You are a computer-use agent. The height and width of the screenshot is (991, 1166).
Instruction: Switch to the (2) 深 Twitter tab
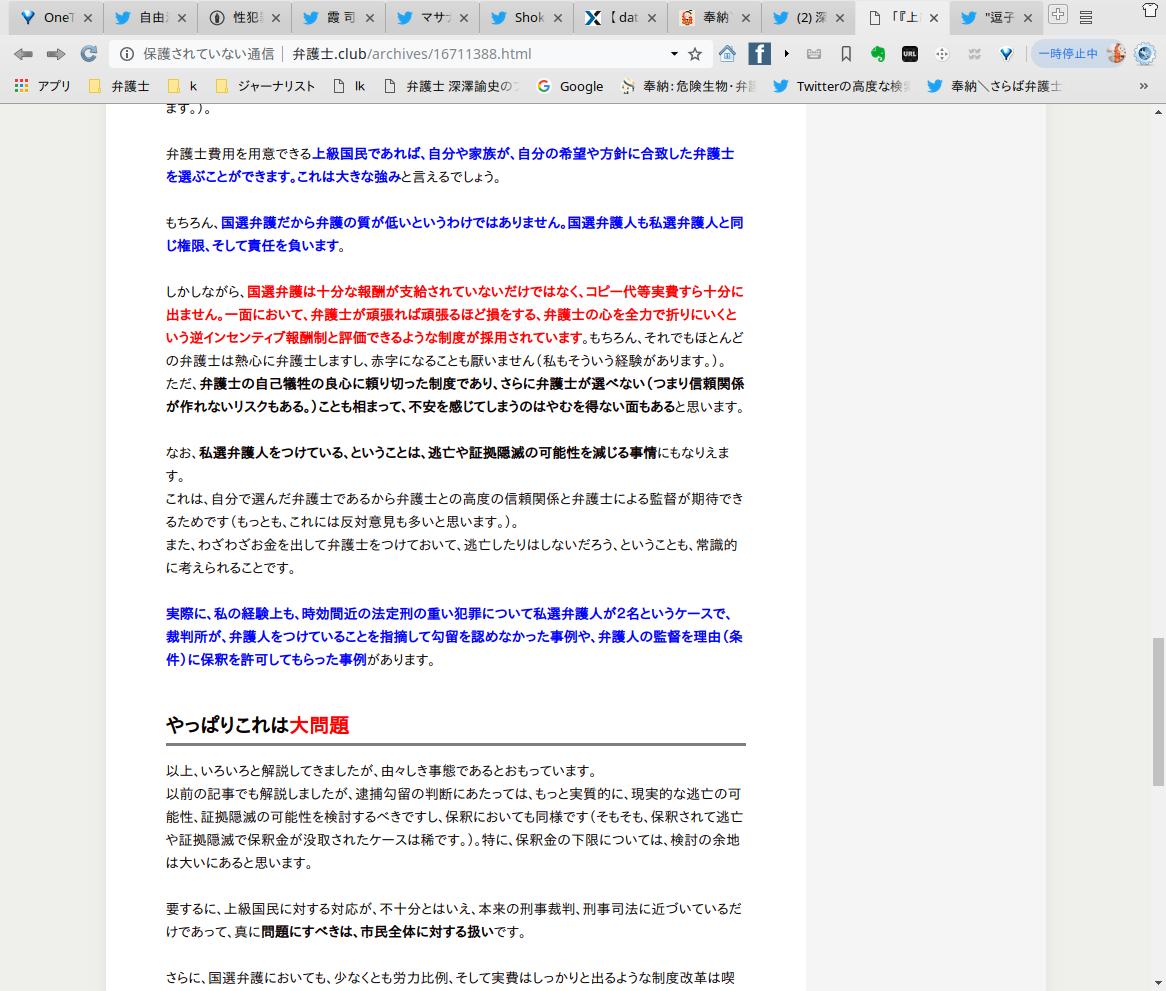click(808, 18)
